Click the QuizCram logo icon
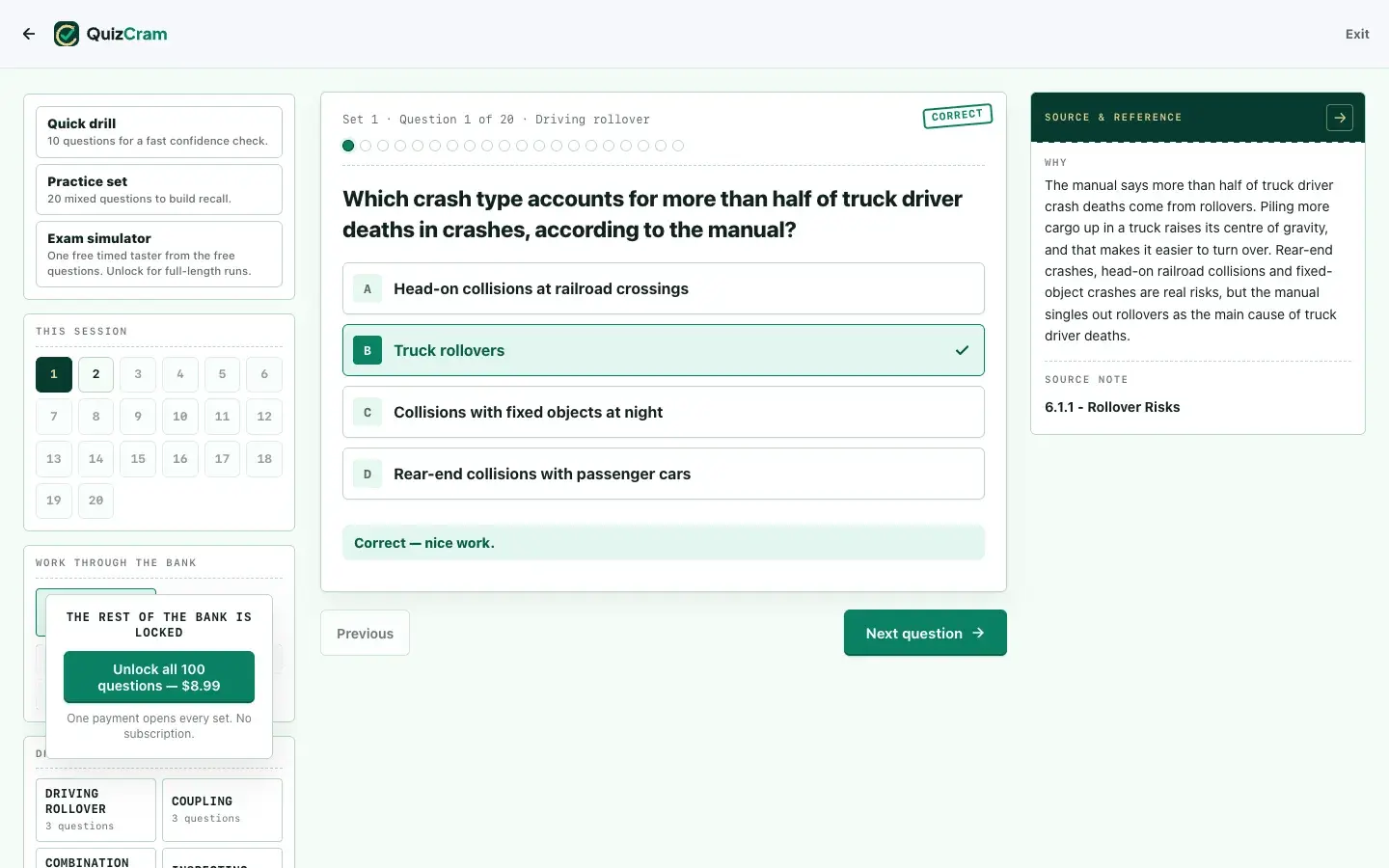Image resolution: width=1389 pixels, height=868 pixels. 67,34
